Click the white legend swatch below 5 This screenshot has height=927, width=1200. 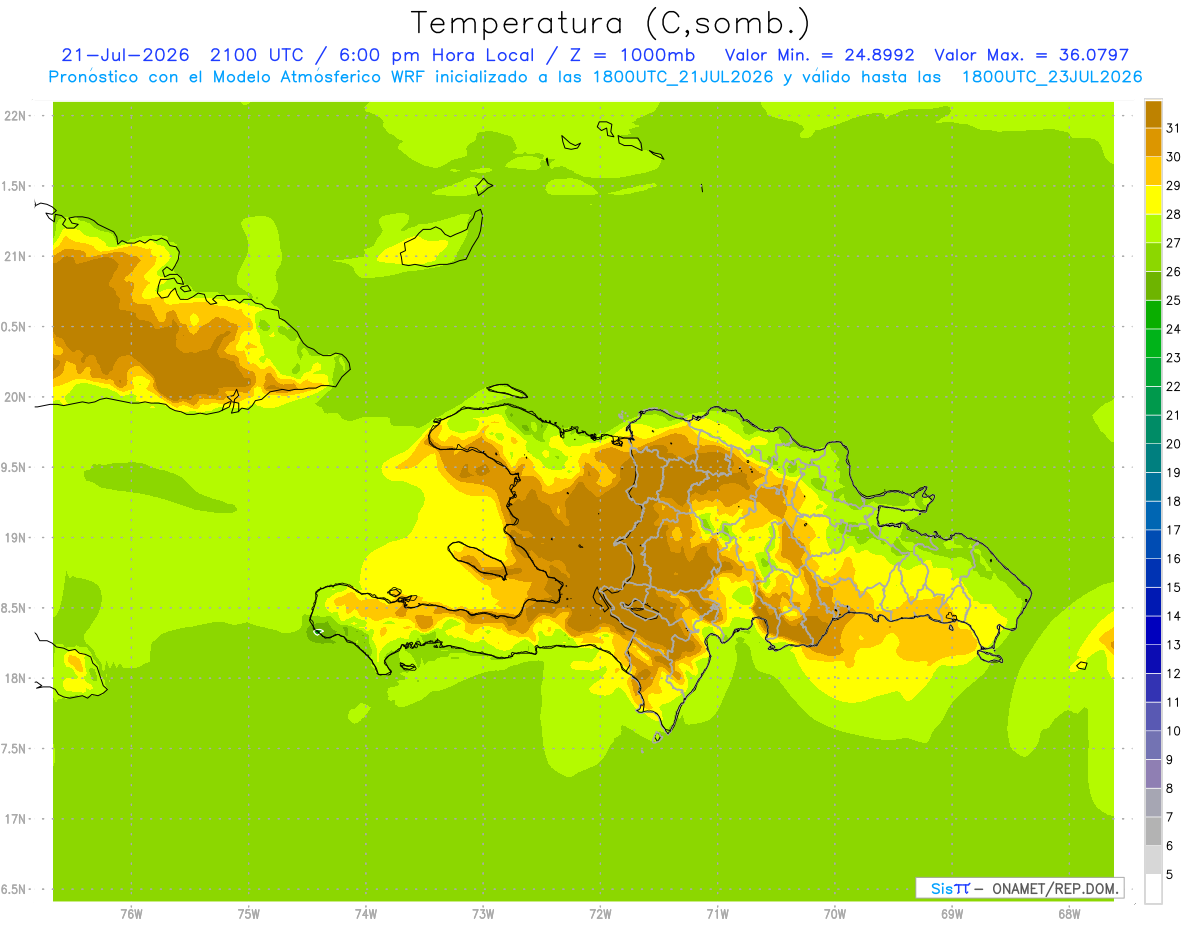(x=1153, y=889)
